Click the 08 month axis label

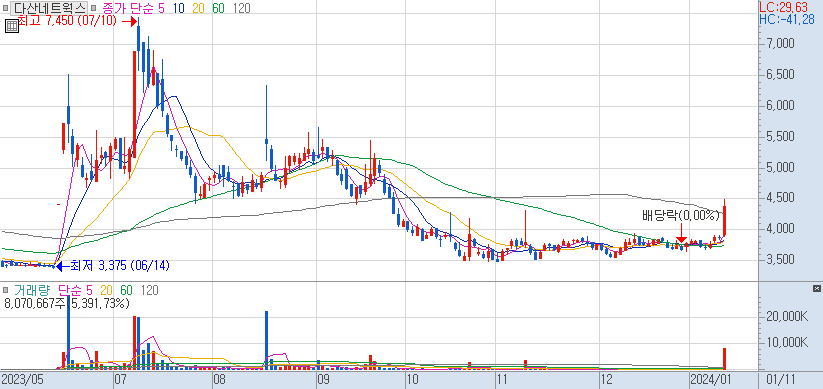tap(219, 379)
